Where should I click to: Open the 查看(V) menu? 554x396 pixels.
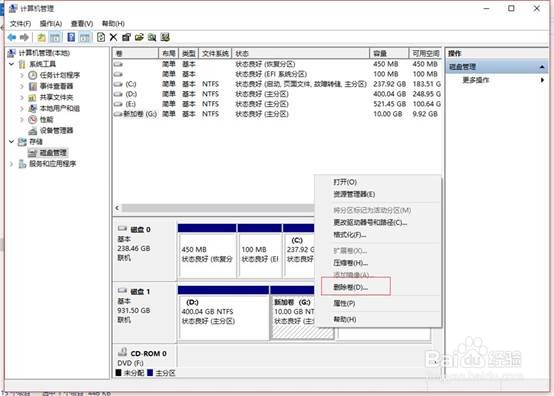82,24
